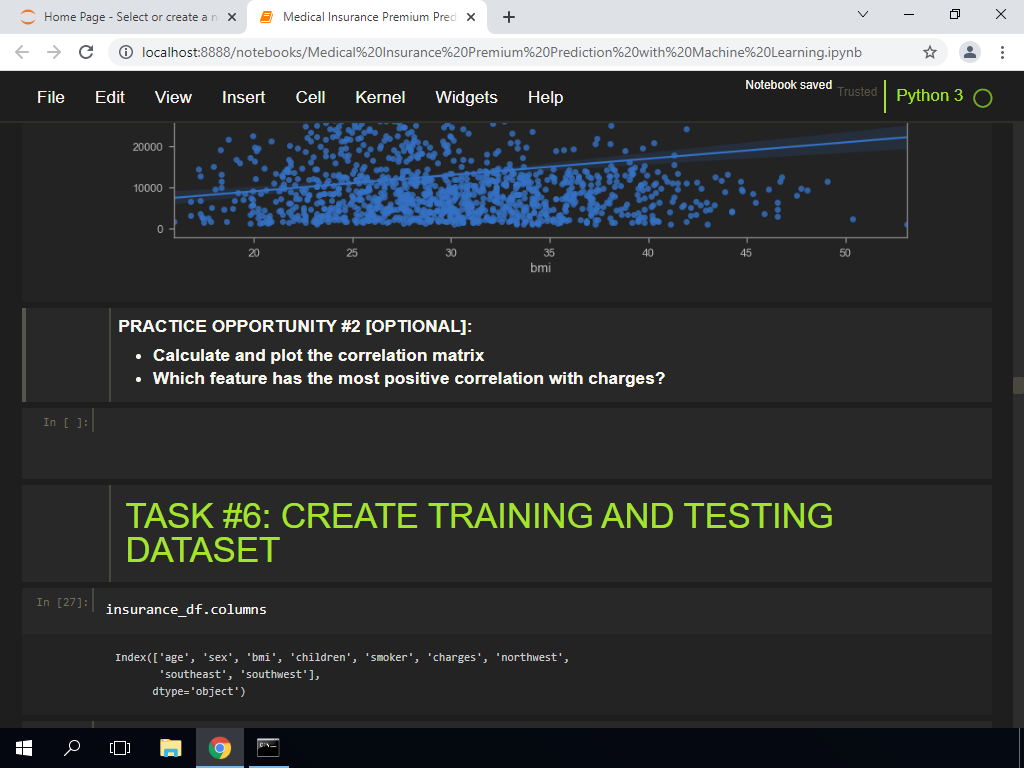Screen dimensions: 1024x768
Task: Open the File menu
Action: click(x=51, y=97)
